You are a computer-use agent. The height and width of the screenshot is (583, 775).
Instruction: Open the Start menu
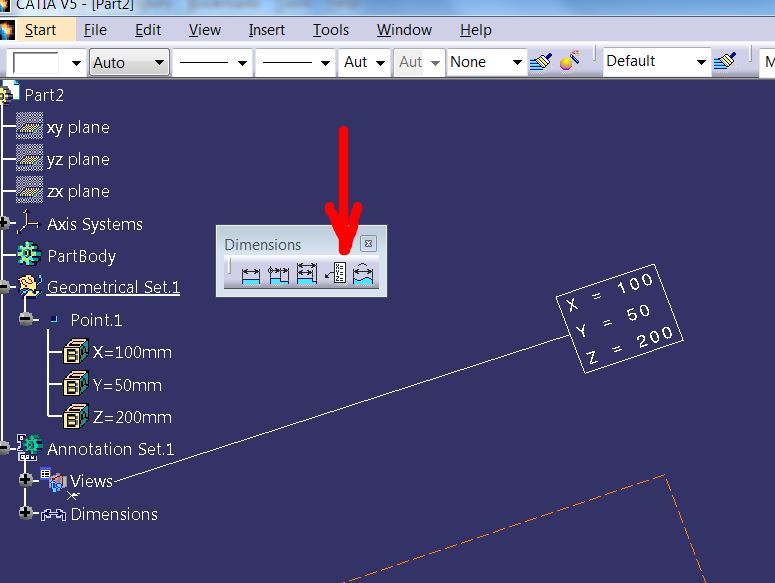click(40, 30)
